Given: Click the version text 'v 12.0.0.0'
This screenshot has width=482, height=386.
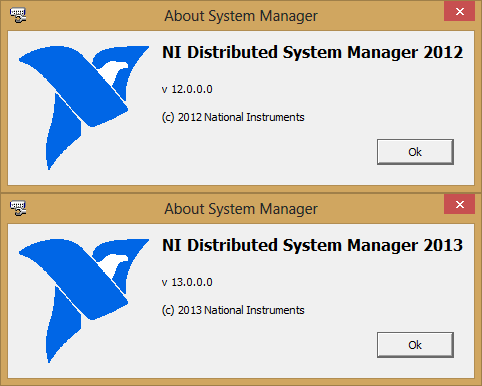Looking at the screenshot, I should pos(187,89).
